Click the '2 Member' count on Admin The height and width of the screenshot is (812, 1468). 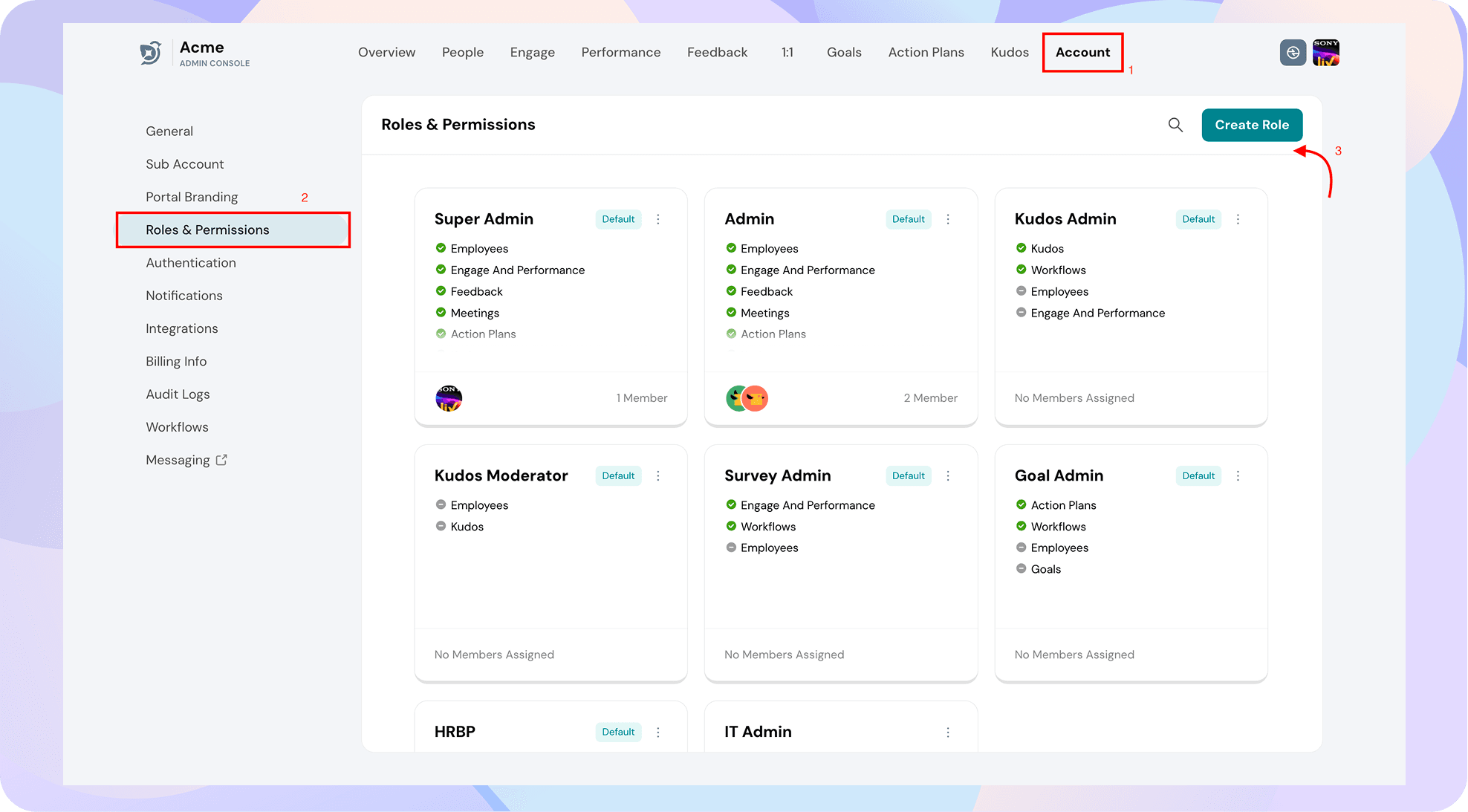click(x=931, y=398)
